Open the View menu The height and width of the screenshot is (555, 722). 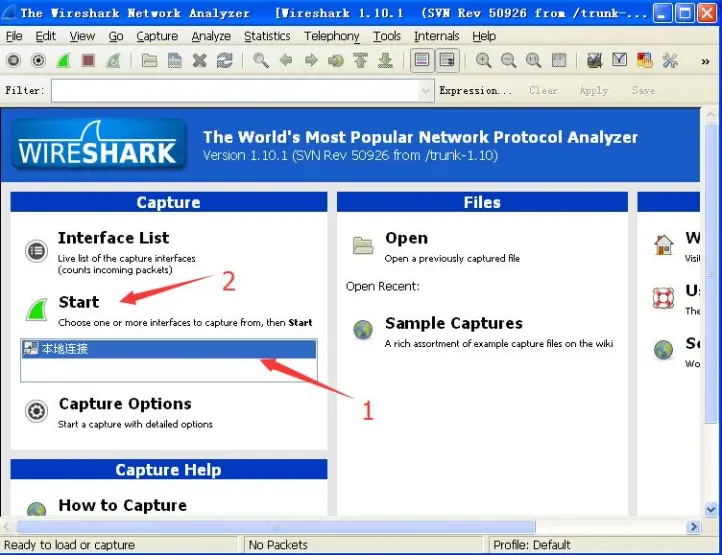click(82, 36)
